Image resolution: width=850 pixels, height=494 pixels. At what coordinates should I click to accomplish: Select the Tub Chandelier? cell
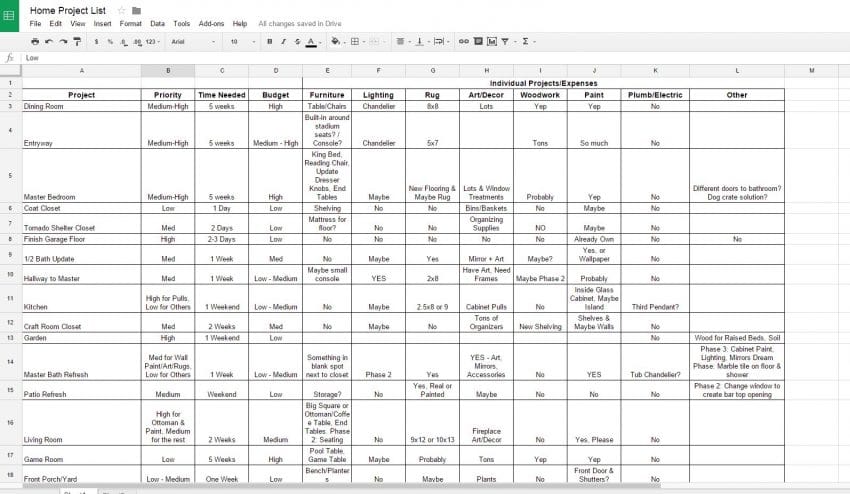pos(655,362)
